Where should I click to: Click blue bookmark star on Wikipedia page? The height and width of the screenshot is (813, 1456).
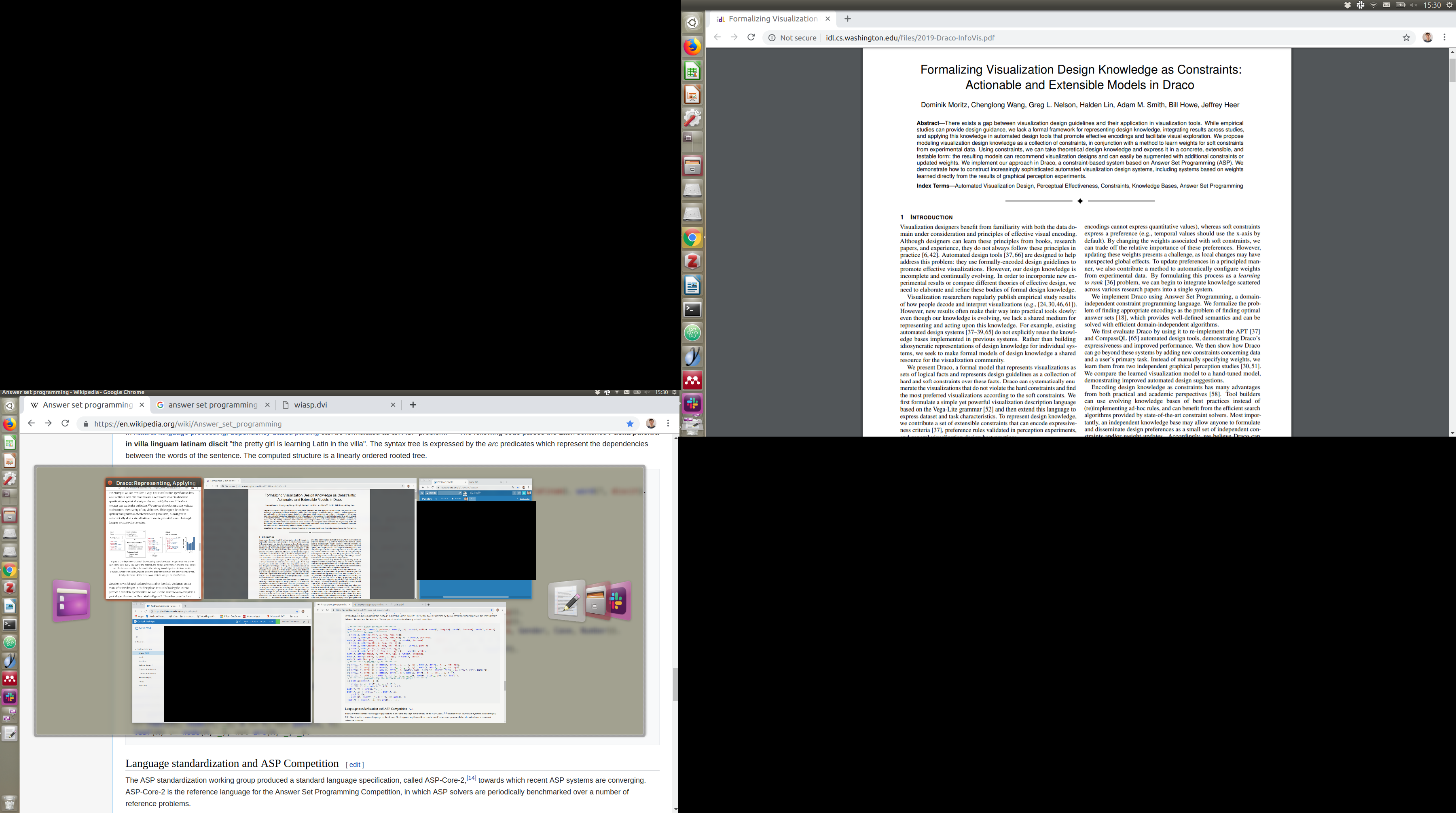[630, 424]
